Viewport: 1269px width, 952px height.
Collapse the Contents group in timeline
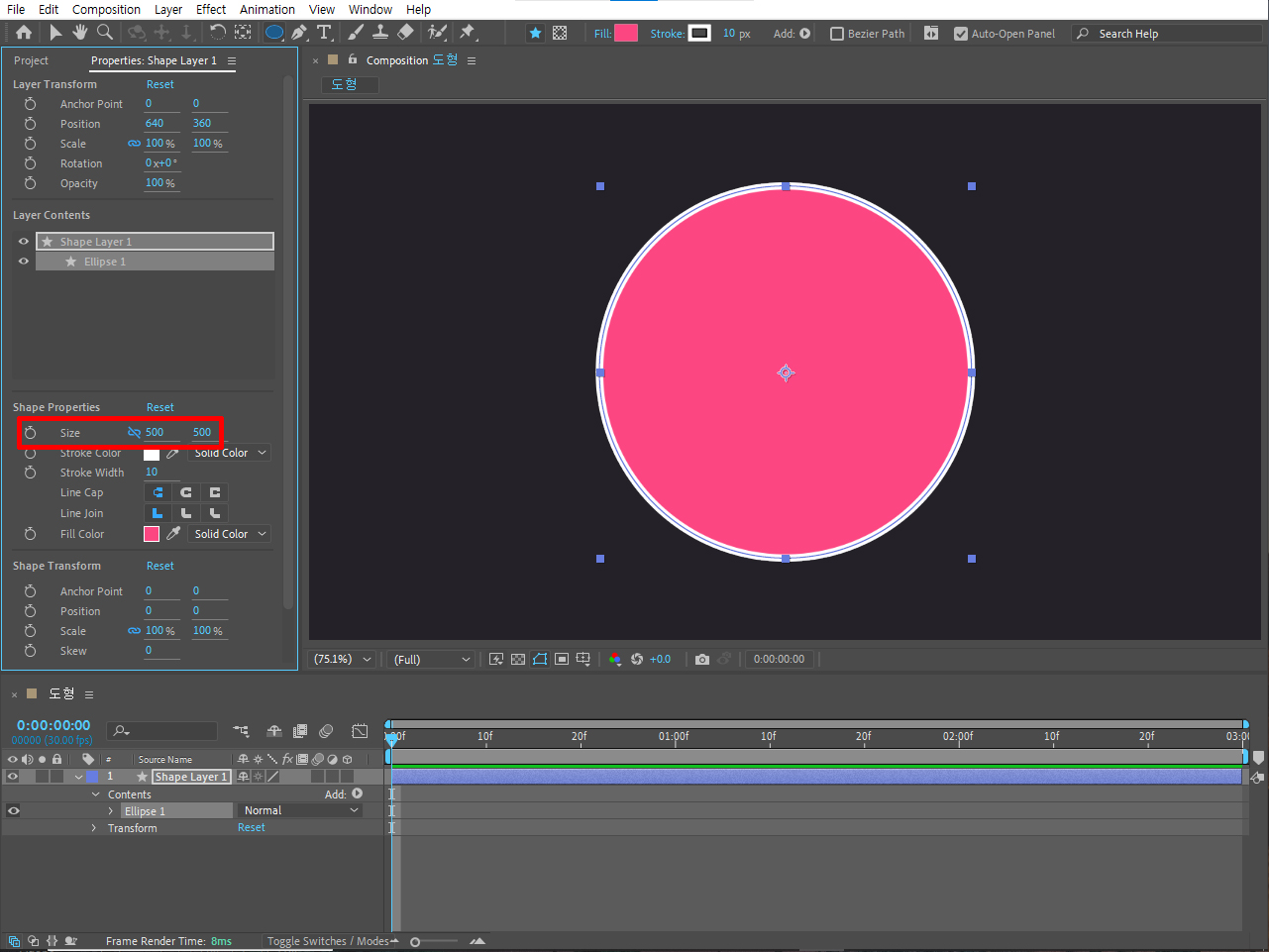coord(96,794)
